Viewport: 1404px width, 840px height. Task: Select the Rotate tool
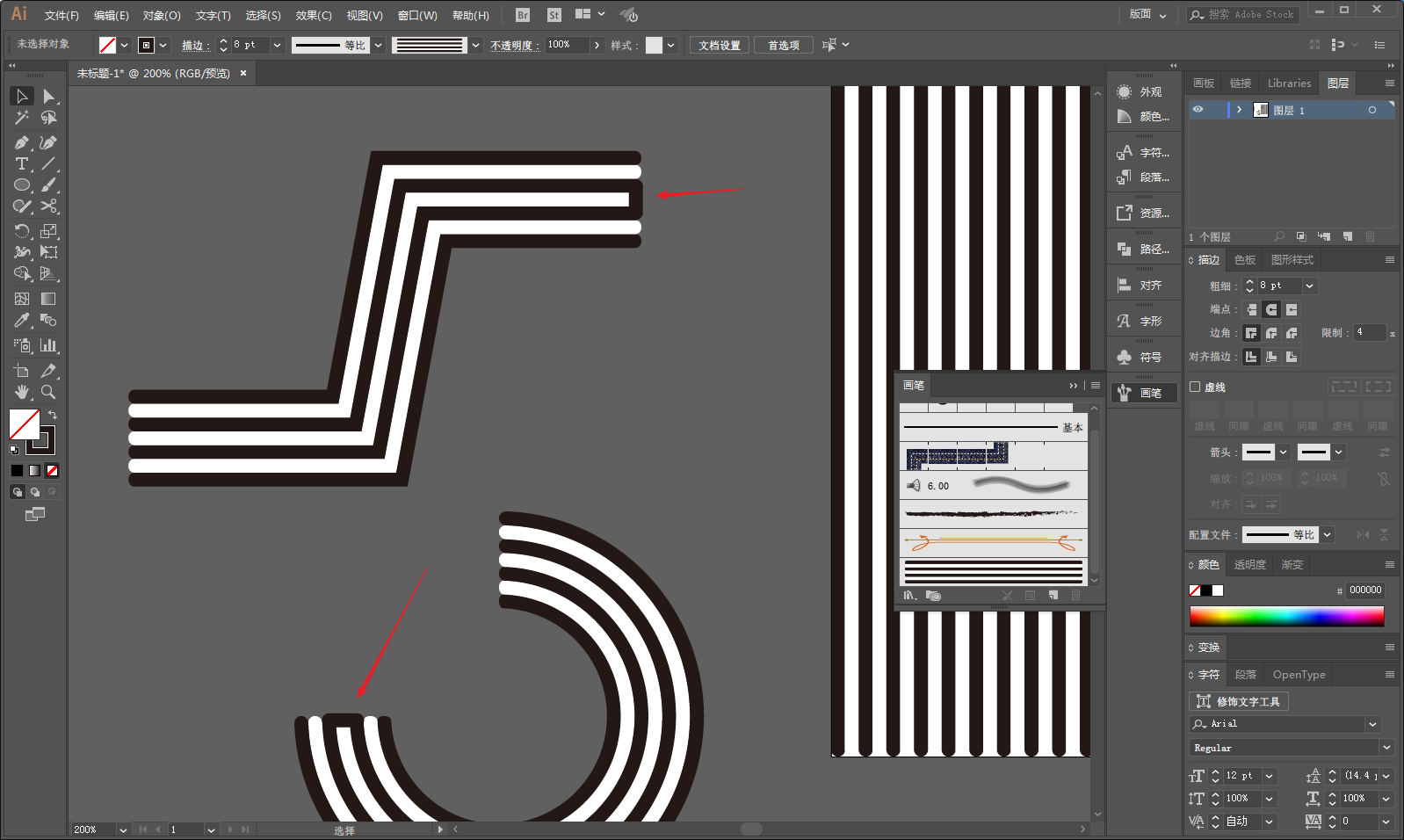pyautogui.click(x=22, y=231)
